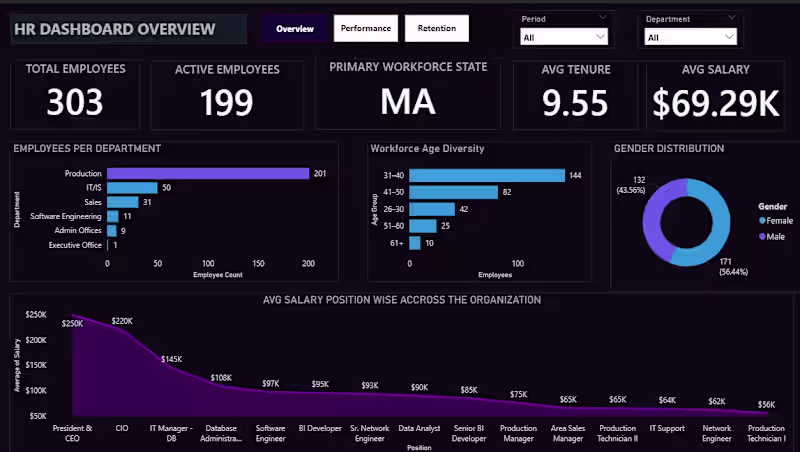Expand Period slicer header chevron
Screen dimensions: 800x452
pos(603,17)
